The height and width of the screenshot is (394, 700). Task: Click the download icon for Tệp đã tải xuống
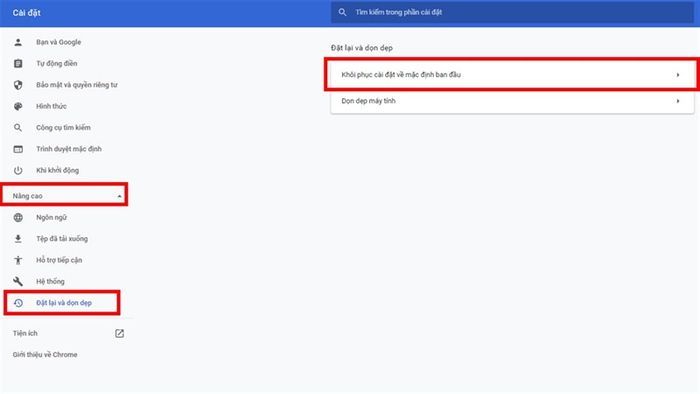pyautogui.click(x=18, y=239)
